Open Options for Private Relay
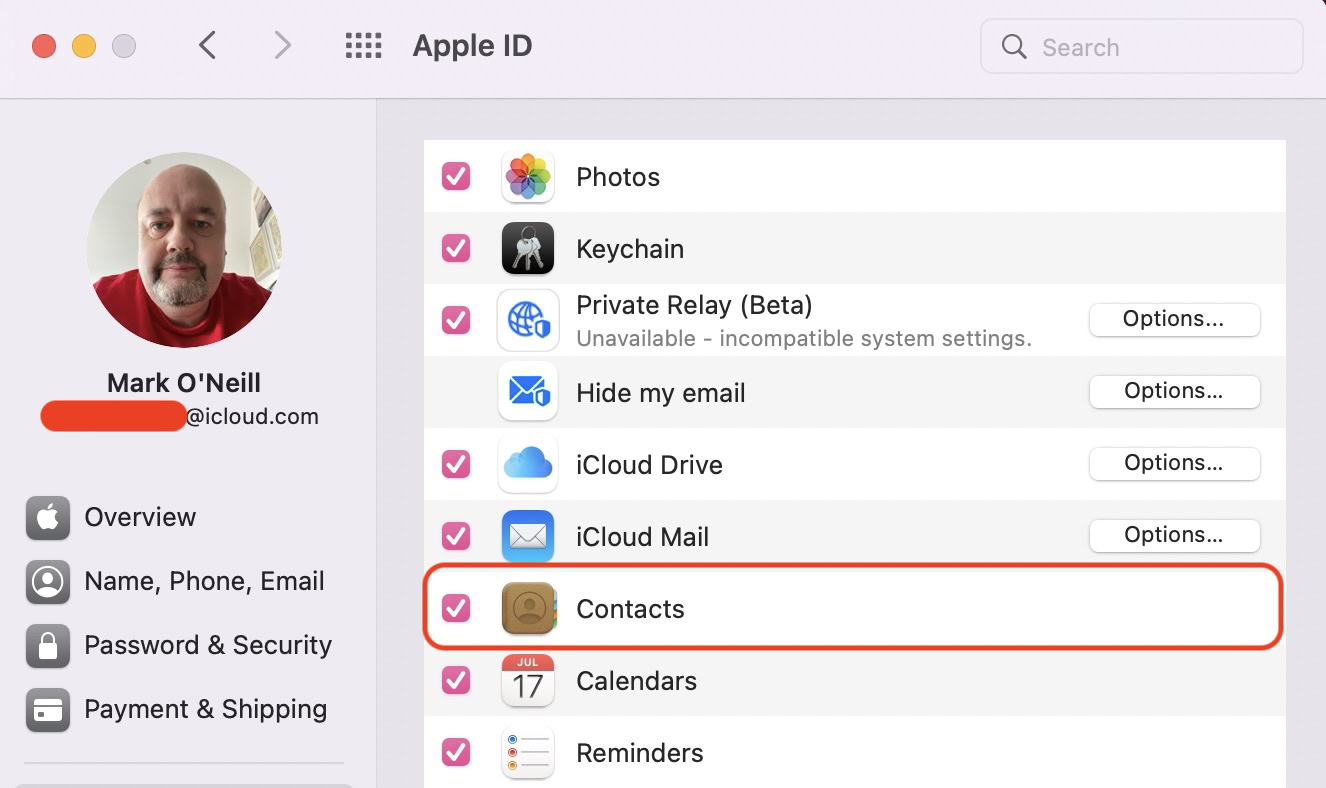 point(1174,320)
